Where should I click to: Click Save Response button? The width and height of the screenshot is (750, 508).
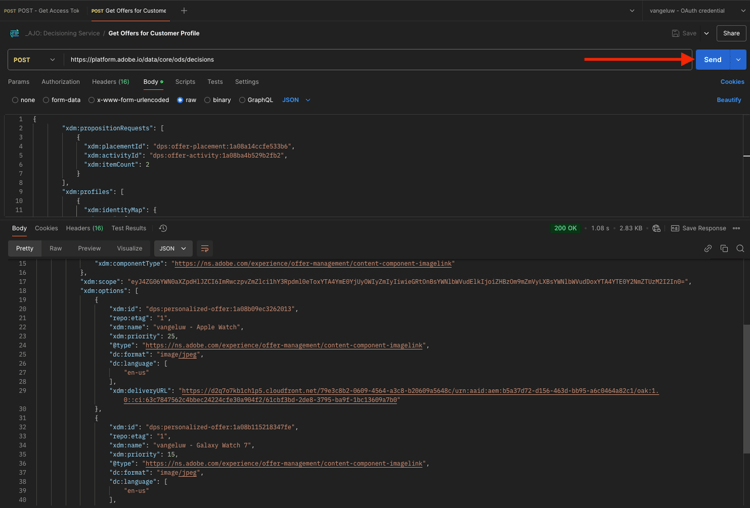[x=698, y=228]
